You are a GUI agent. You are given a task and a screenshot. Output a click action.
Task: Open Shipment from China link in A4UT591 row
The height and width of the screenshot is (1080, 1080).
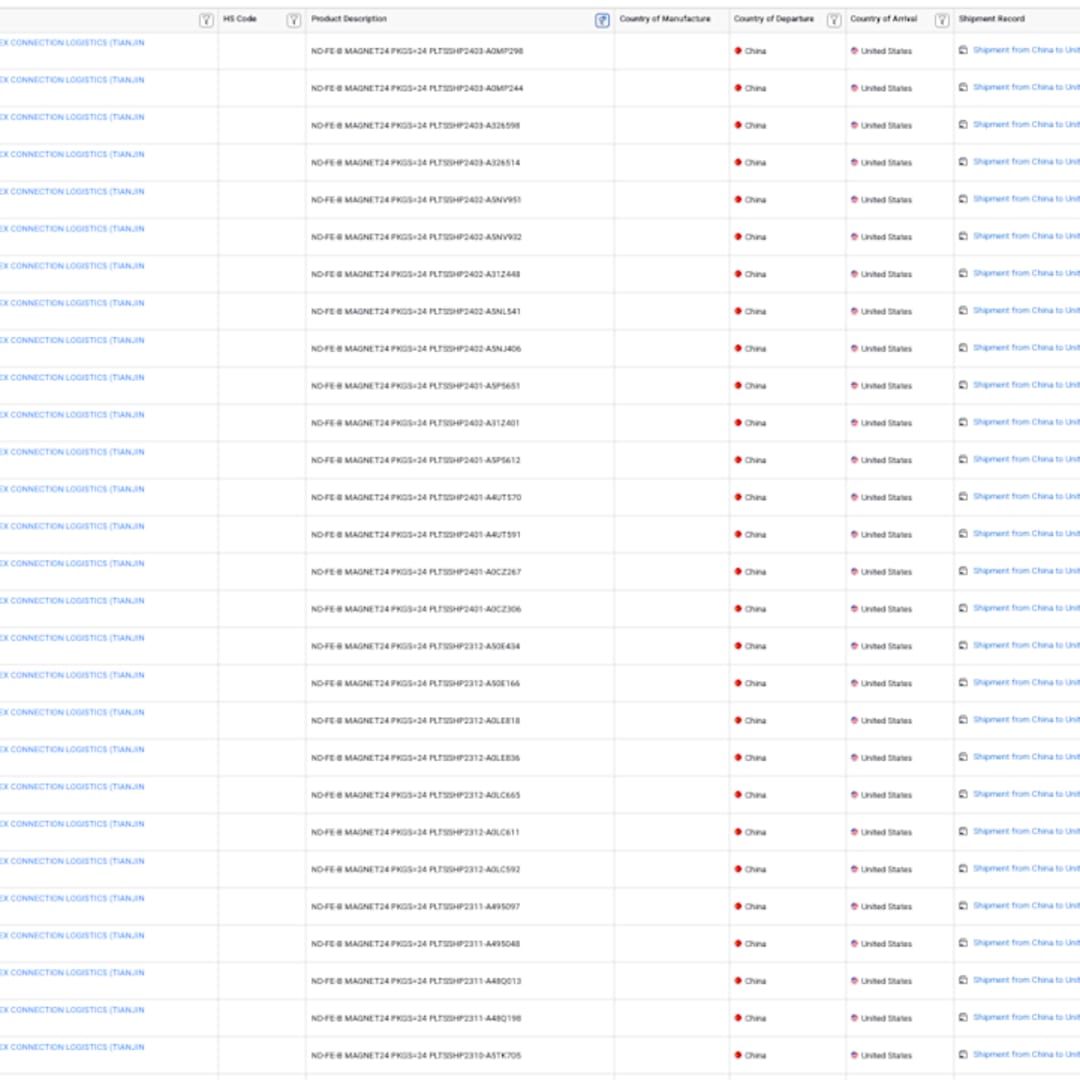[x=1026, y=534]
